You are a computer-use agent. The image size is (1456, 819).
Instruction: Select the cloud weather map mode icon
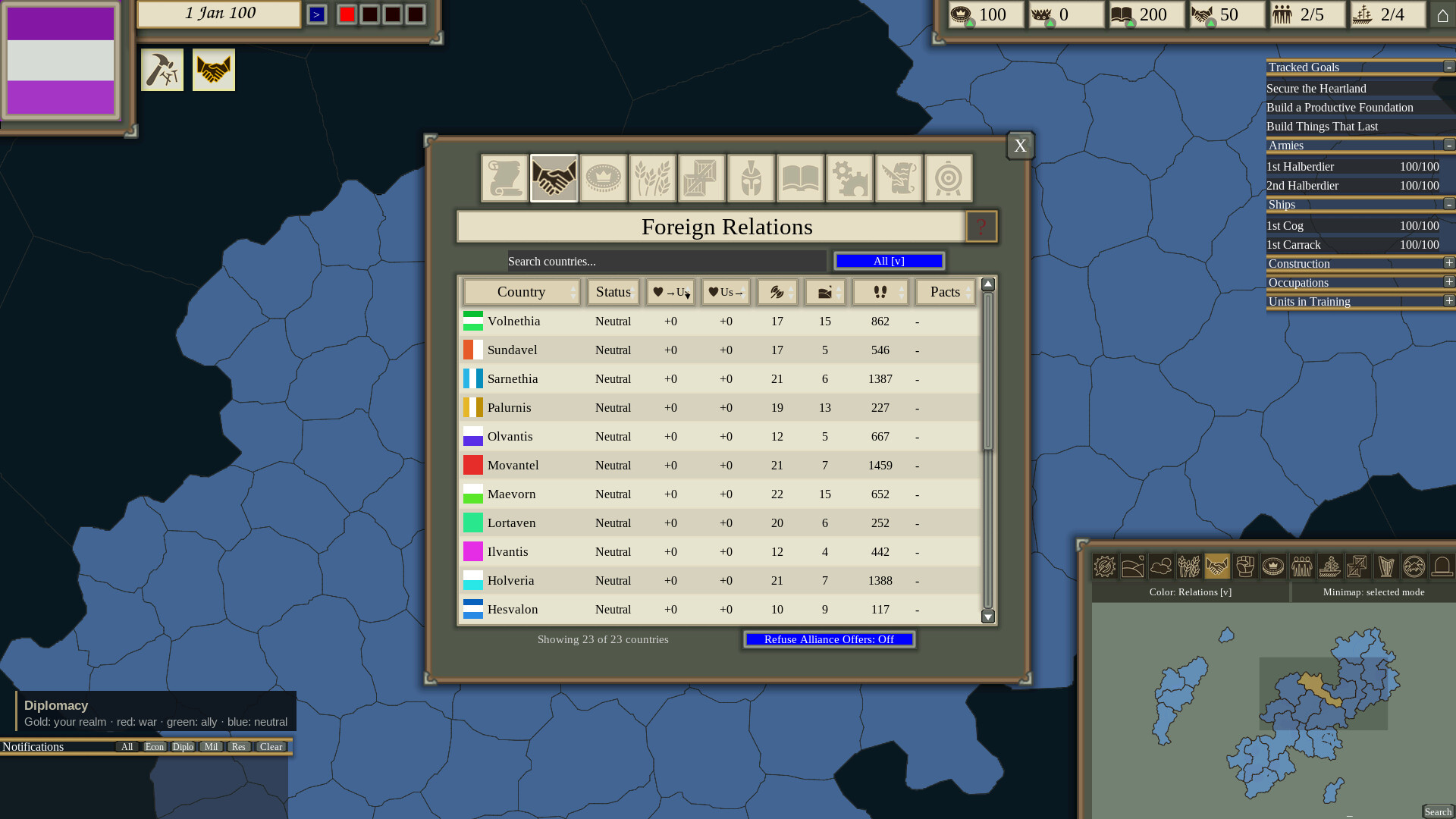pos(1161,566)
